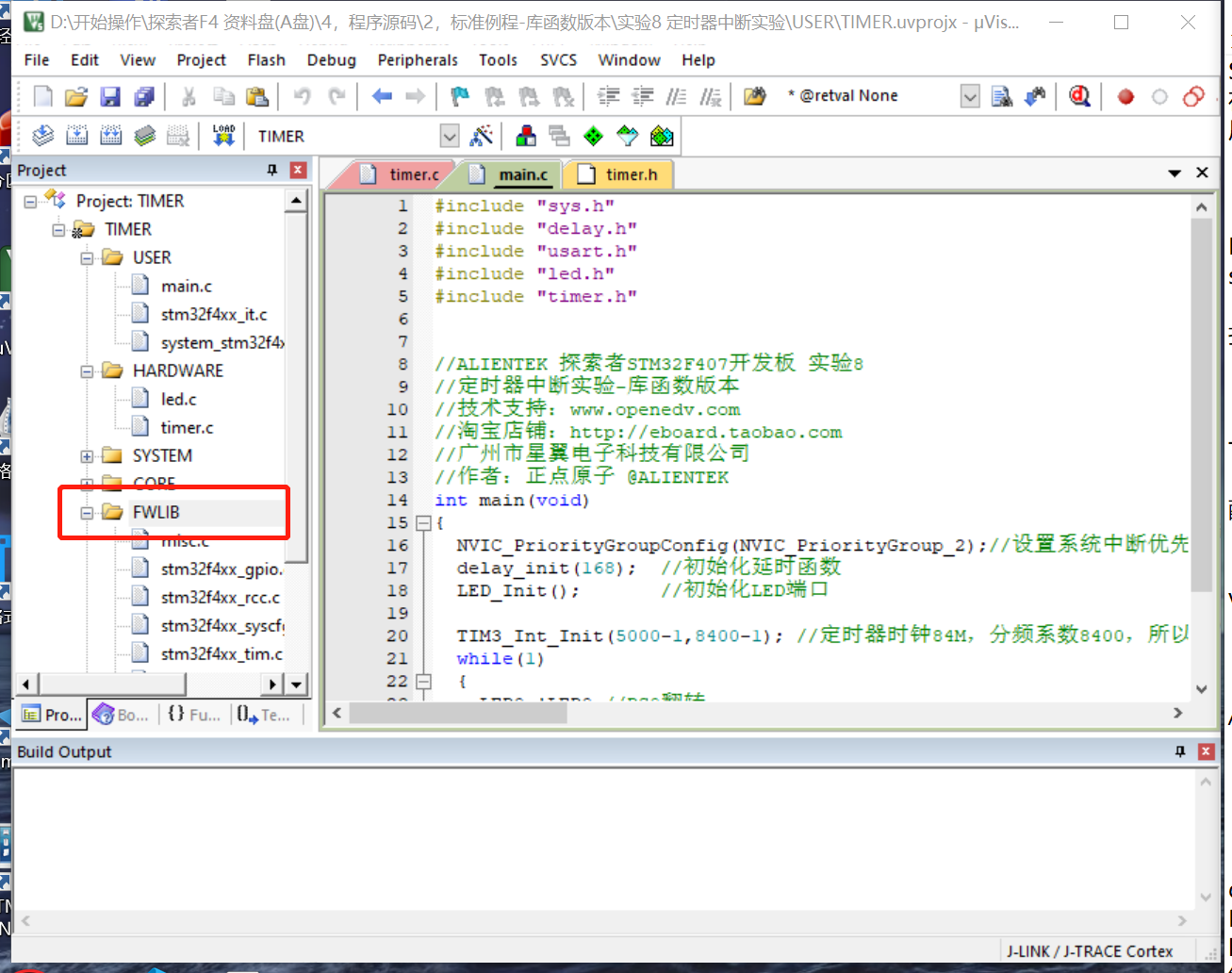Image resolution: width=1232 pixels, height=973 pixels.
Task: Start the debug session with magnifier-d icon
Action: coord(1080,96)
